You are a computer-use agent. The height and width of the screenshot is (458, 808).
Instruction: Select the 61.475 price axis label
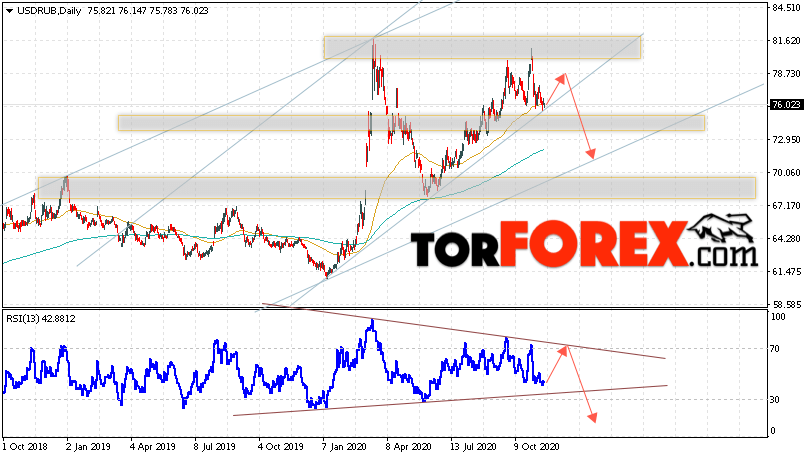(x=786, y=272)
